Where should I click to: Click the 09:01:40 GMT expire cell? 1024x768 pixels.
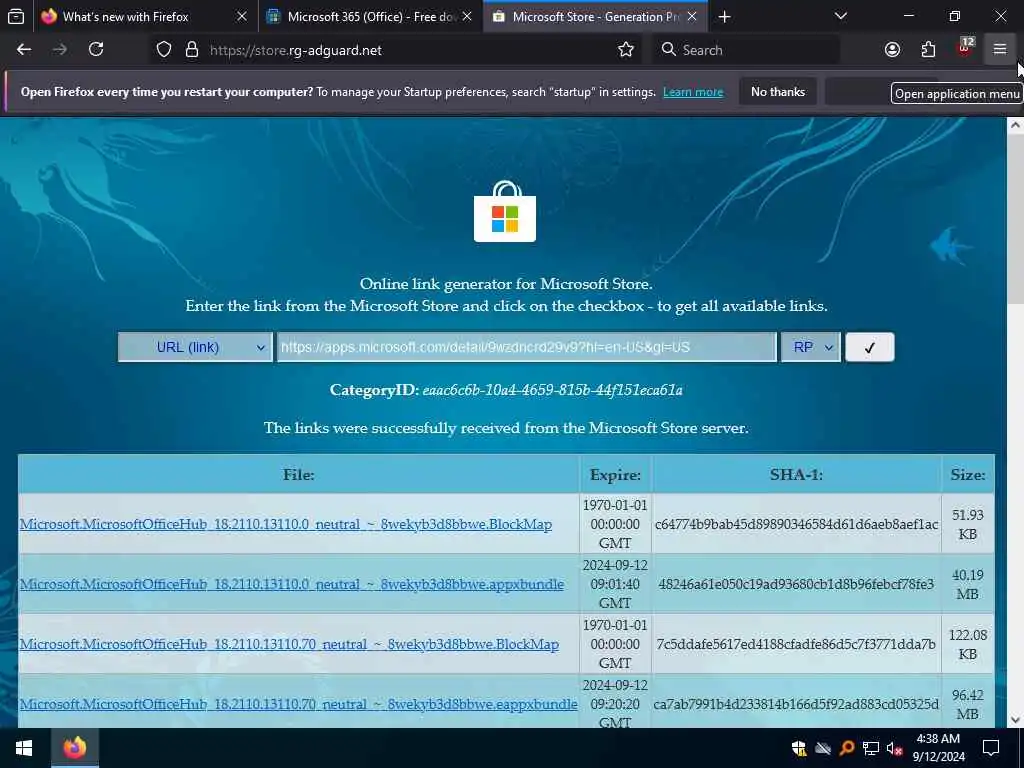click(615, 584)
